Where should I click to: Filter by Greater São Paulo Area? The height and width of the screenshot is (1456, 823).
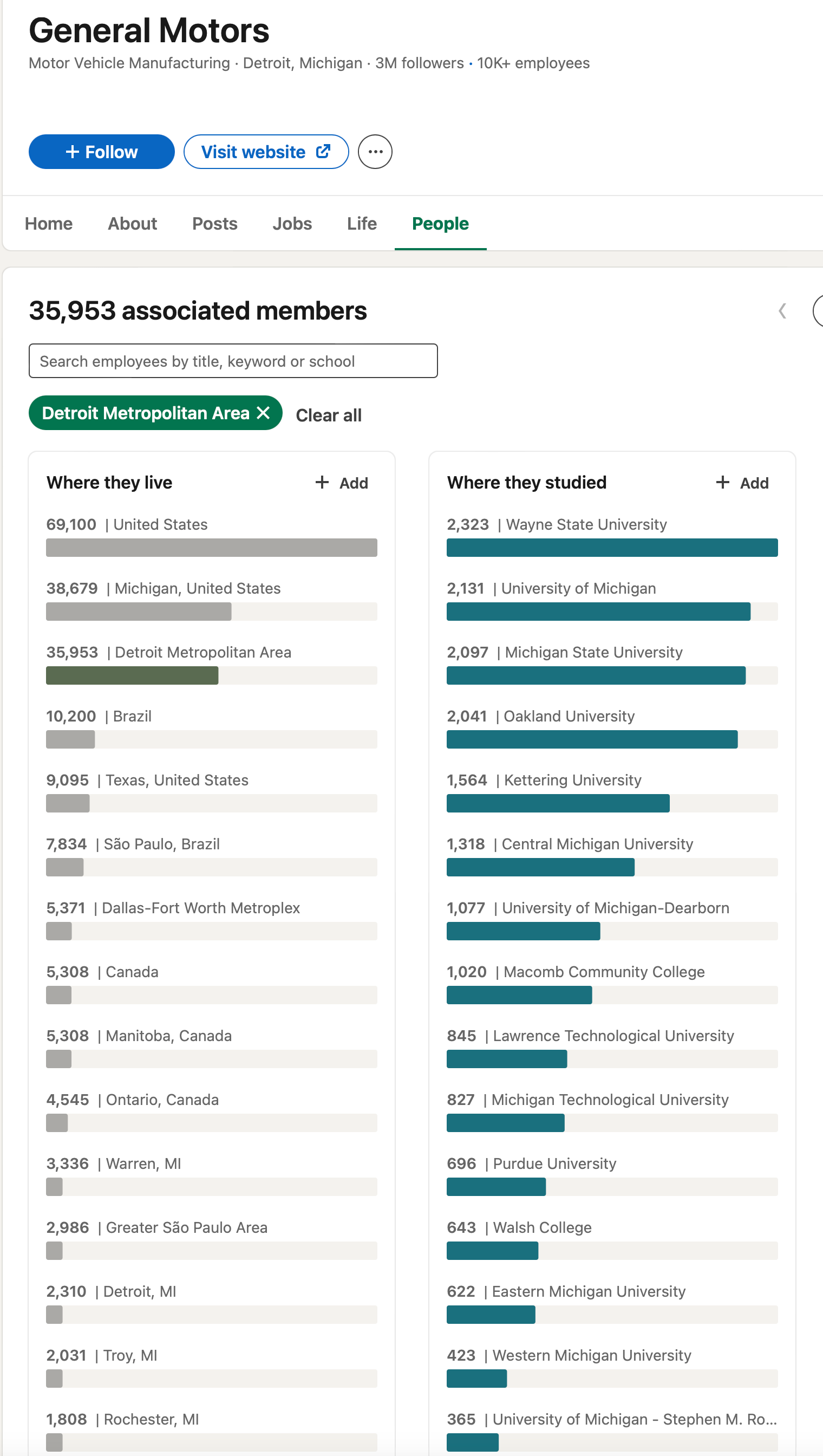coord(211,1239)
